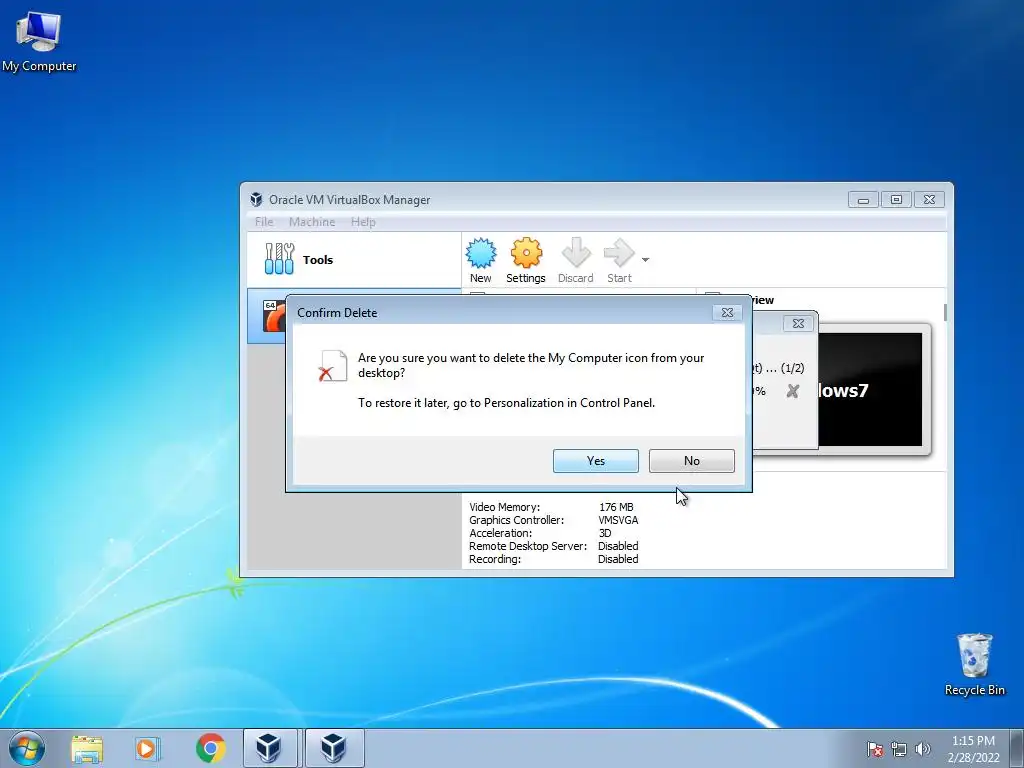
Task: Open the File menu in VirtualBox
Action: tap(264, 222)
